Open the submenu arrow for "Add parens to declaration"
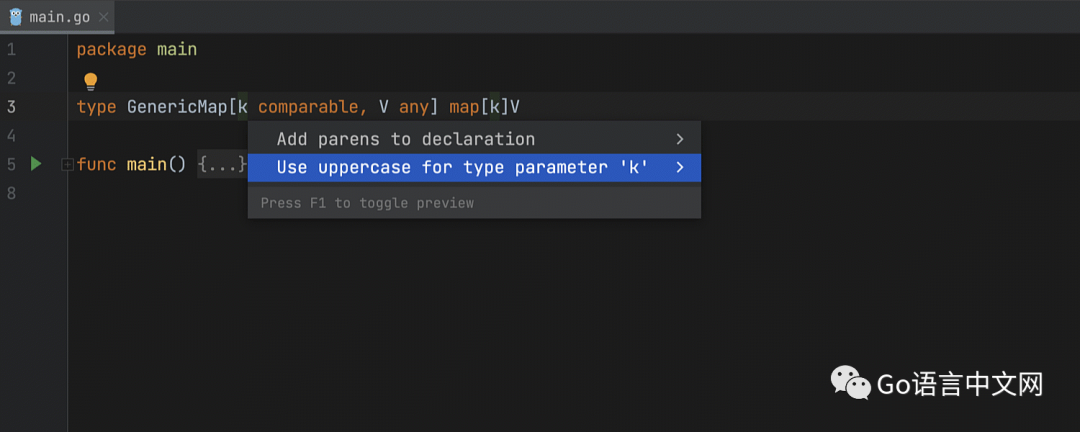The width and height of the screenshot is (1080, 432). pyautogui.click(x=680, y=139)
